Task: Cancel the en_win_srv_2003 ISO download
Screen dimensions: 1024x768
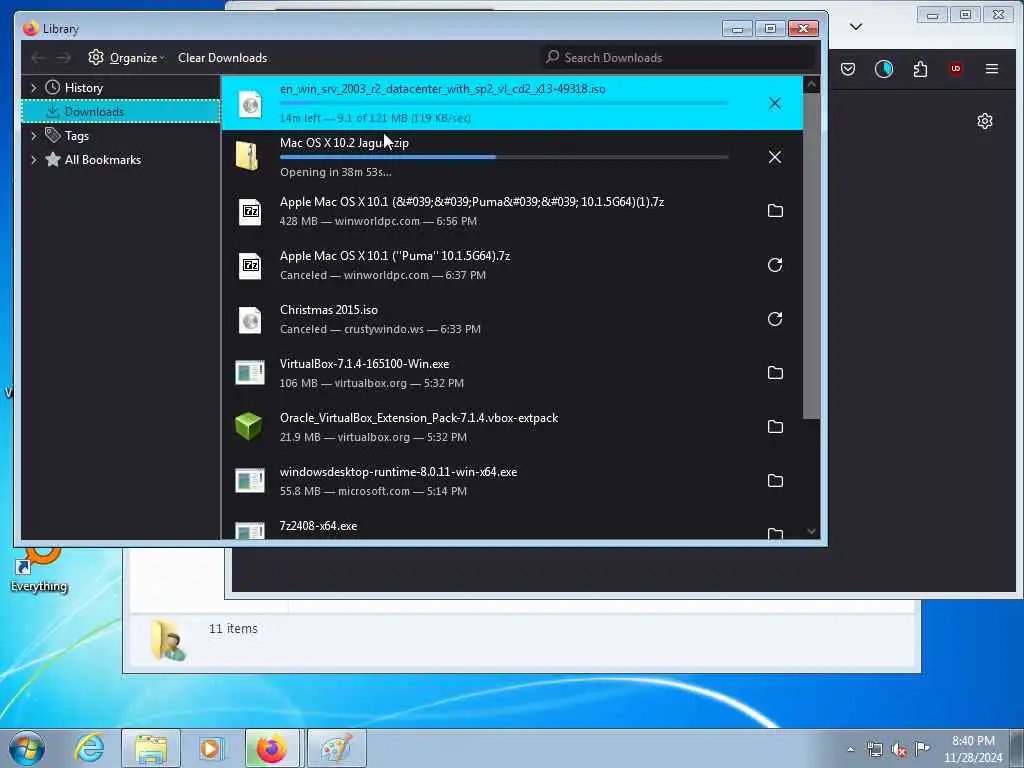Action: (x=775, y=103)
